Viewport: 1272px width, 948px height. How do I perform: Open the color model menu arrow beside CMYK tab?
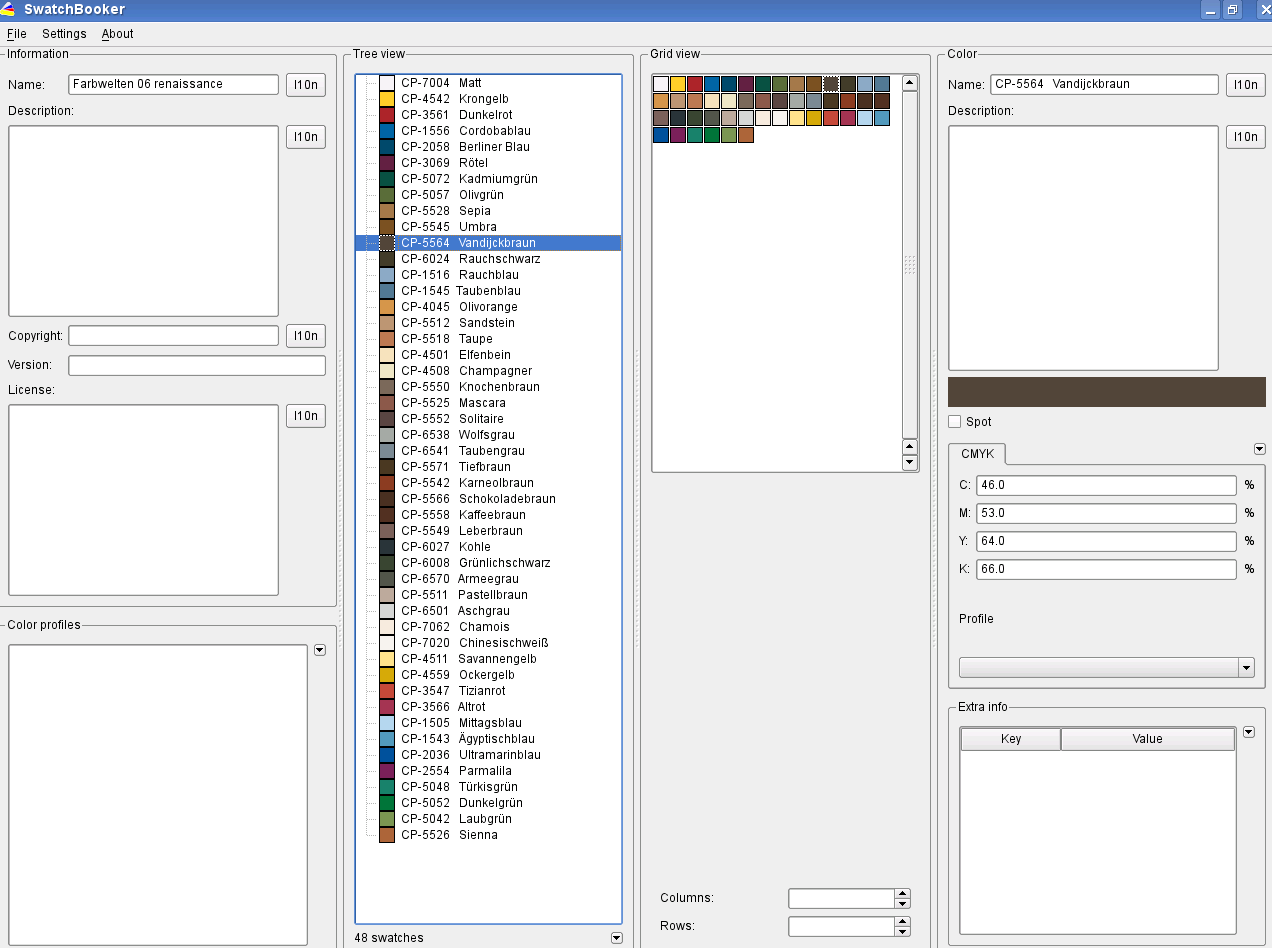pyautogui.click(x=1259, y=449)
